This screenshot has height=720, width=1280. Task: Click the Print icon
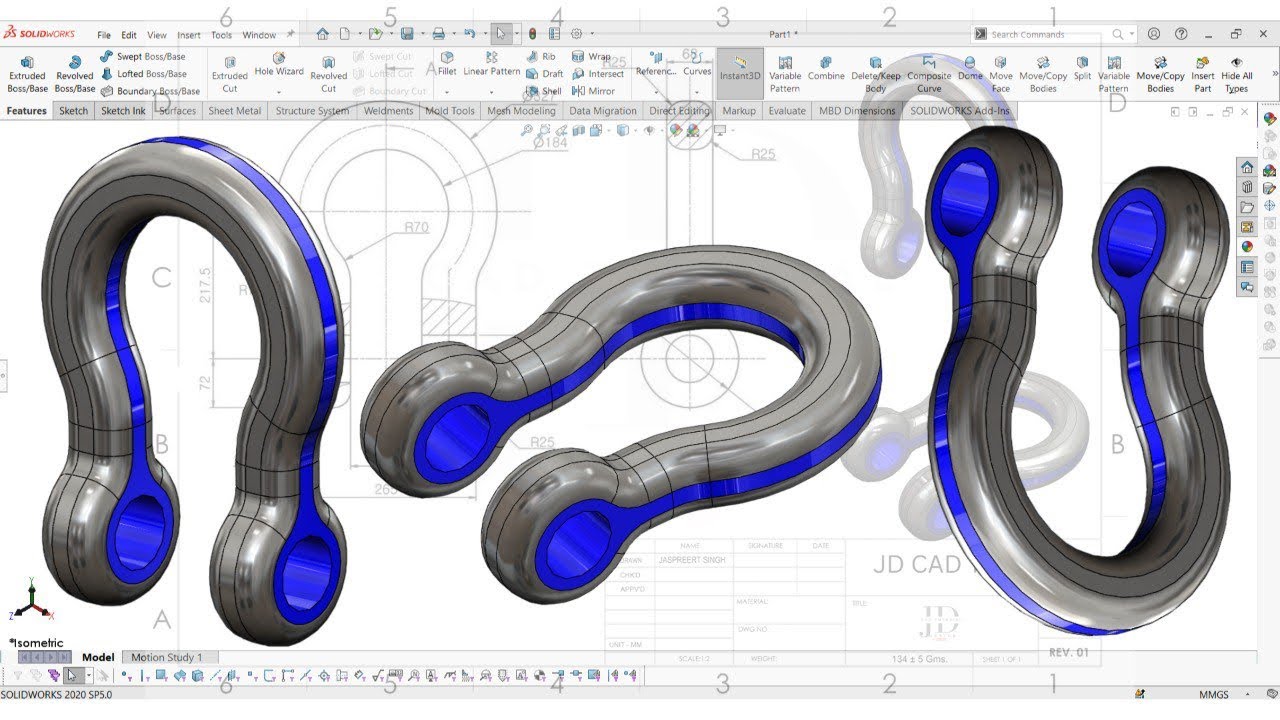click(438, 34)
